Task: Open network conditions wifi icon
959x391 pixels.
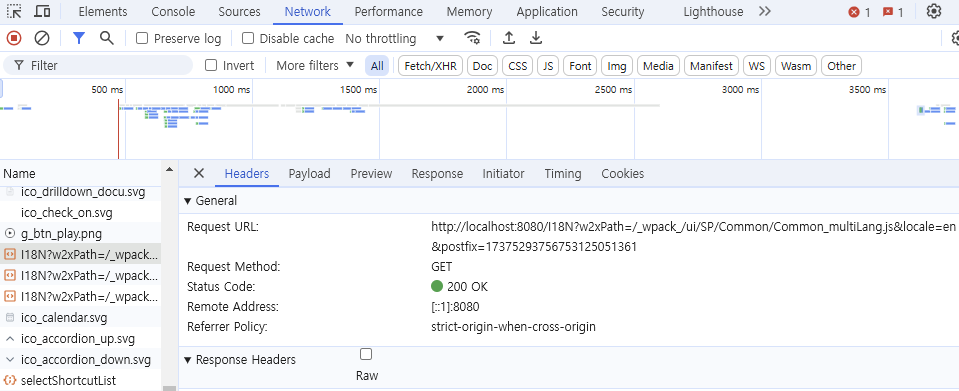Action: coord(472,39)
